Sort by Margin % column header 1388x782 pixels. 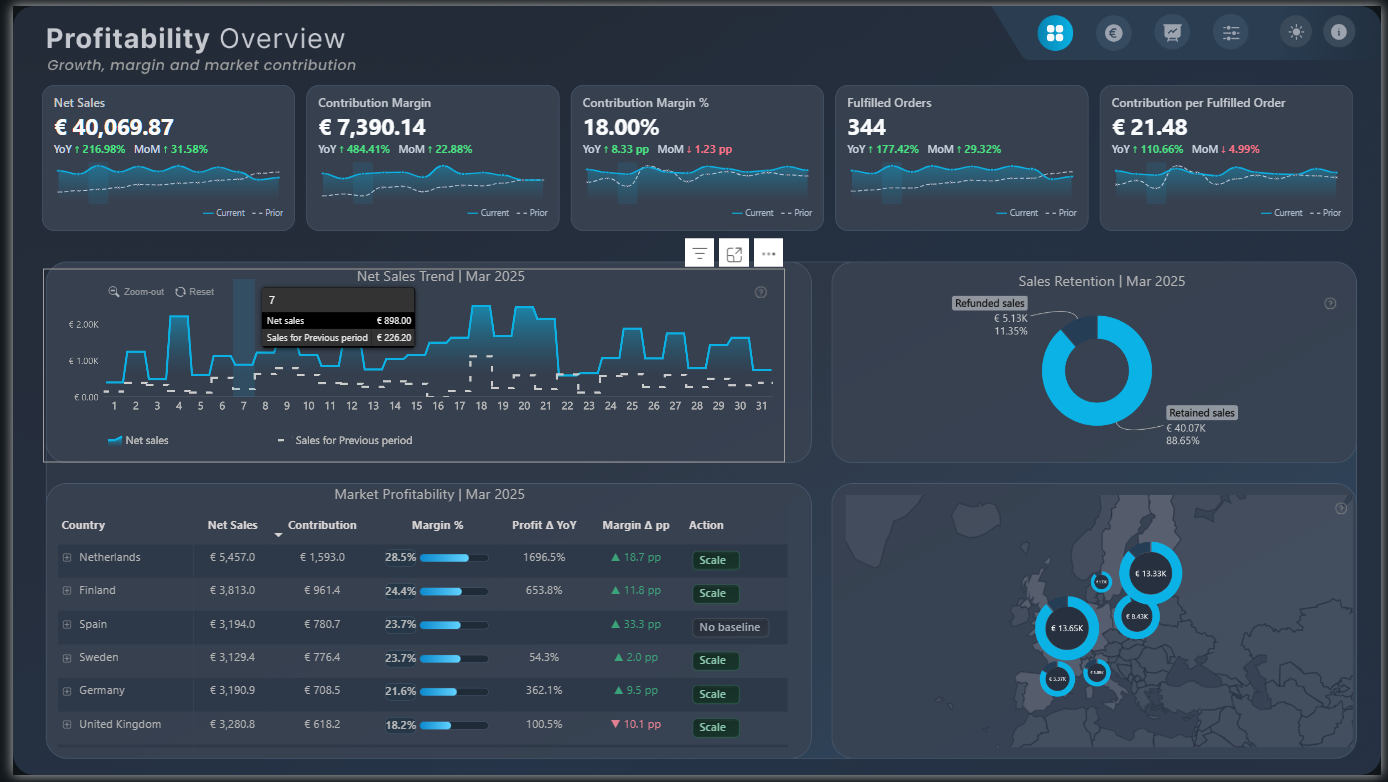pyautogui.click(x=437, y=525)
